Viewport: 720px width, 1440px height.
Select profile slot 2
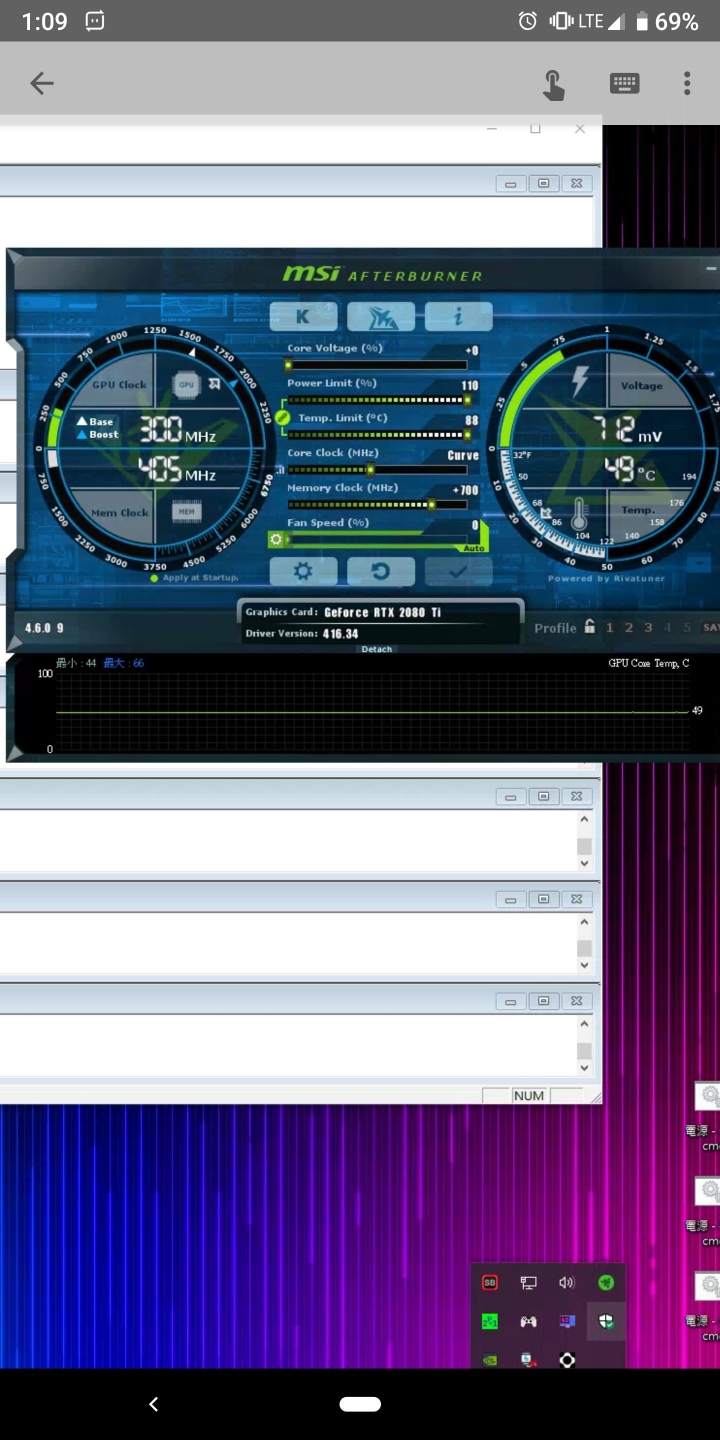[x=629, y=627]
